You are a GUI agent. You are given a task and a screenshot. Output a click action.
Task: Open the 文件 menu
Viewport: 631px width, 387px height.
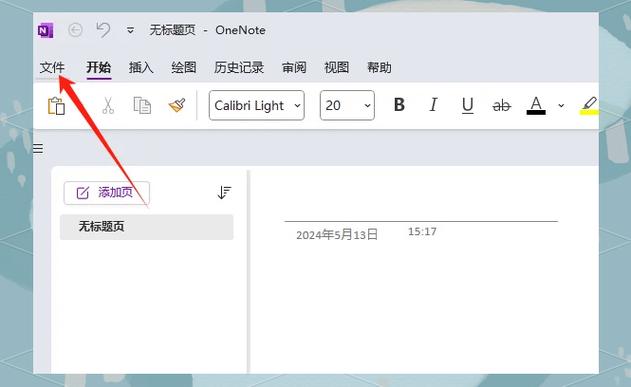[x=52, y=68]
